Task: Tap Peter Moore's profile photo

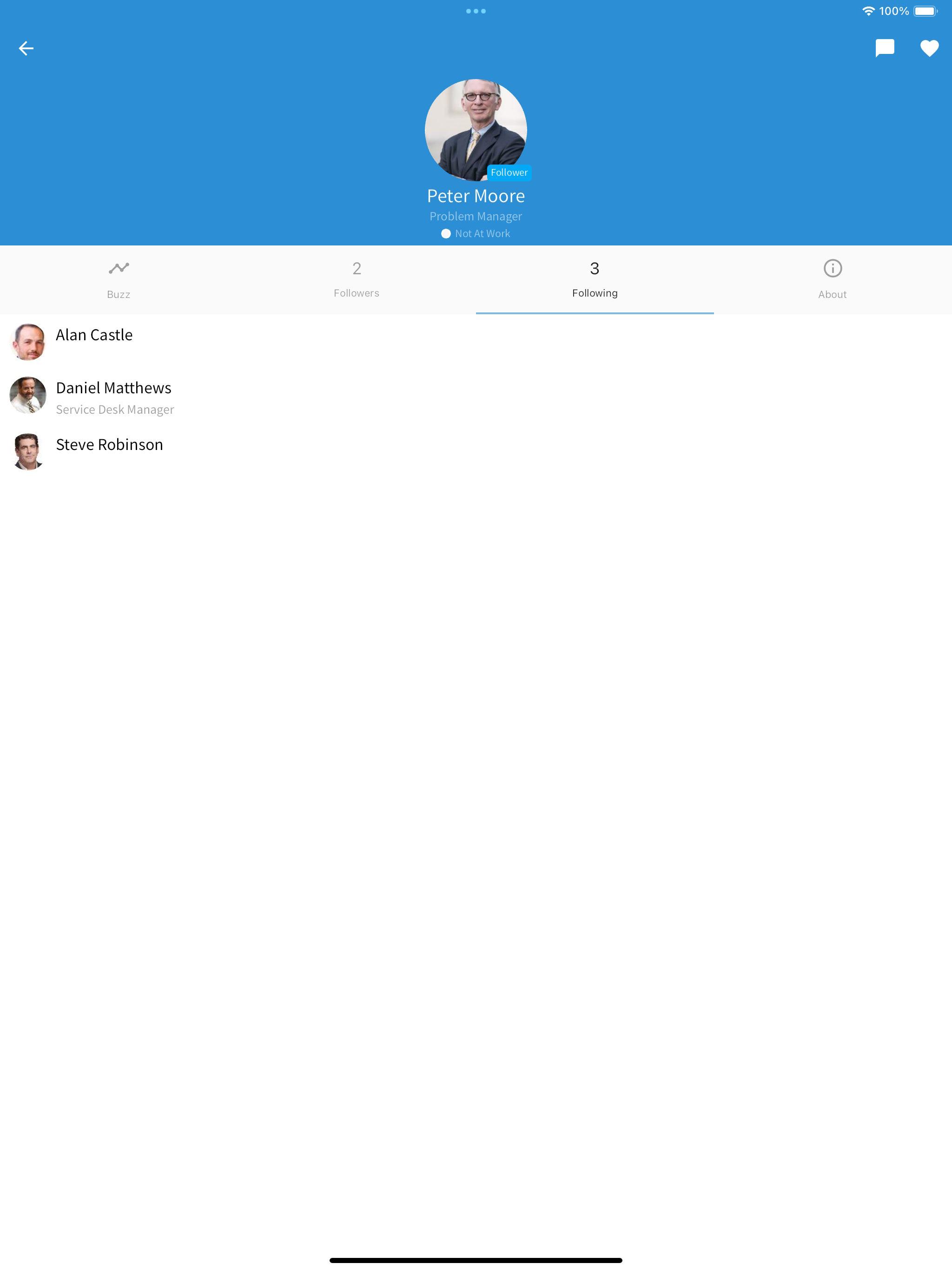Action: pos(476,130)
